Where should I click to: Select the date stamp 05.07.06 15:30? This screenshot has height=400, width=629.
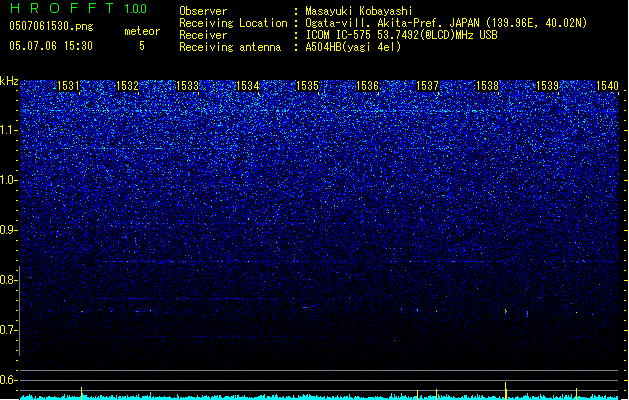click(51, 46)
